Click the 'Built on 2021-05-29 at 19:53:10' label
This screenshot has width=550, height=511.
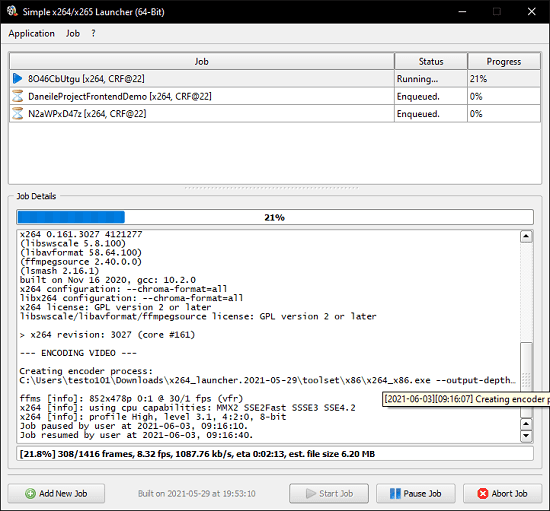(197, 493)
